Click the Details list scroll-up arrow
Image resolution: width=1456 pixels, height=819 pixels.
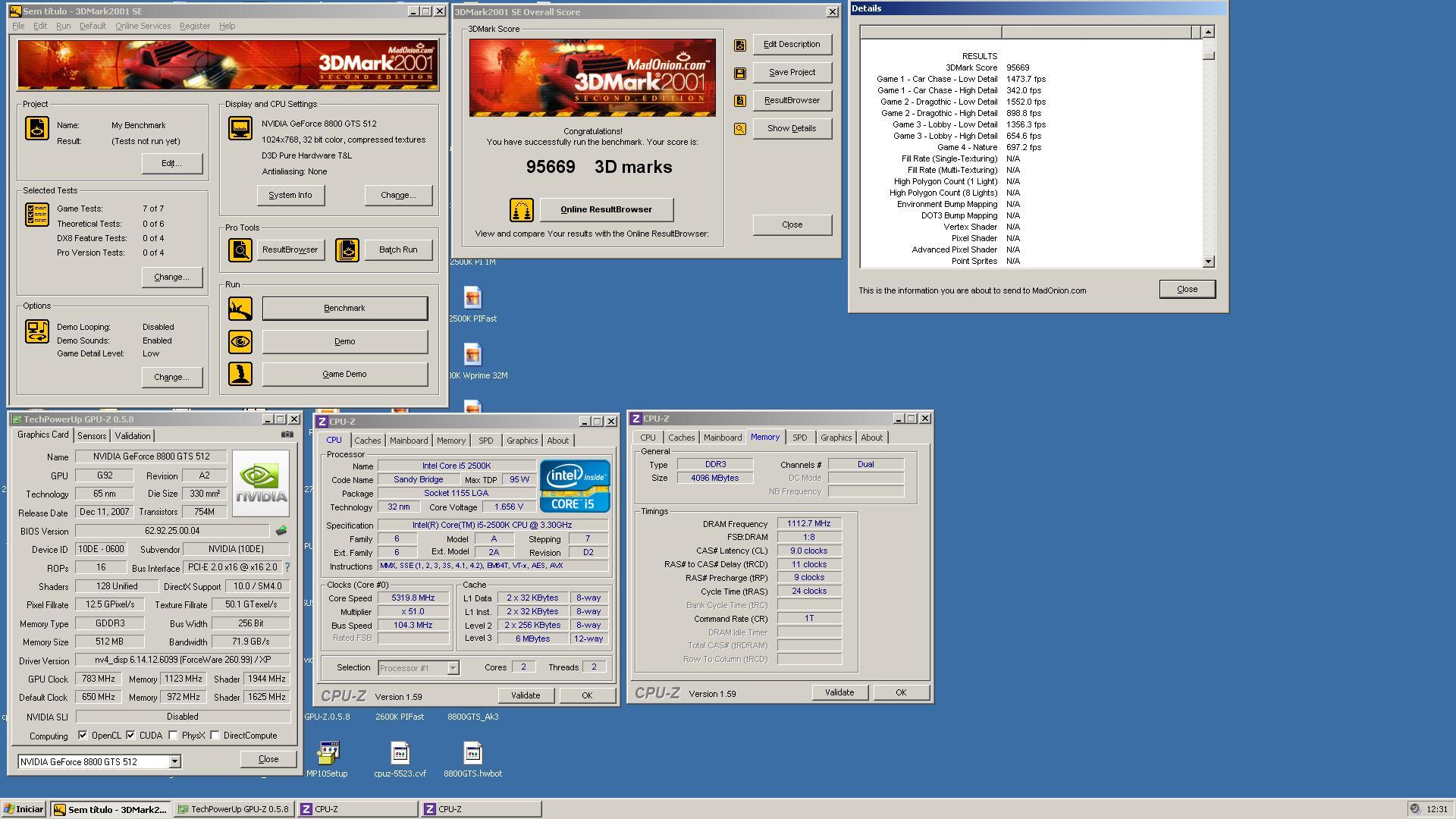pyautogui.click(x=1208, y=32)
